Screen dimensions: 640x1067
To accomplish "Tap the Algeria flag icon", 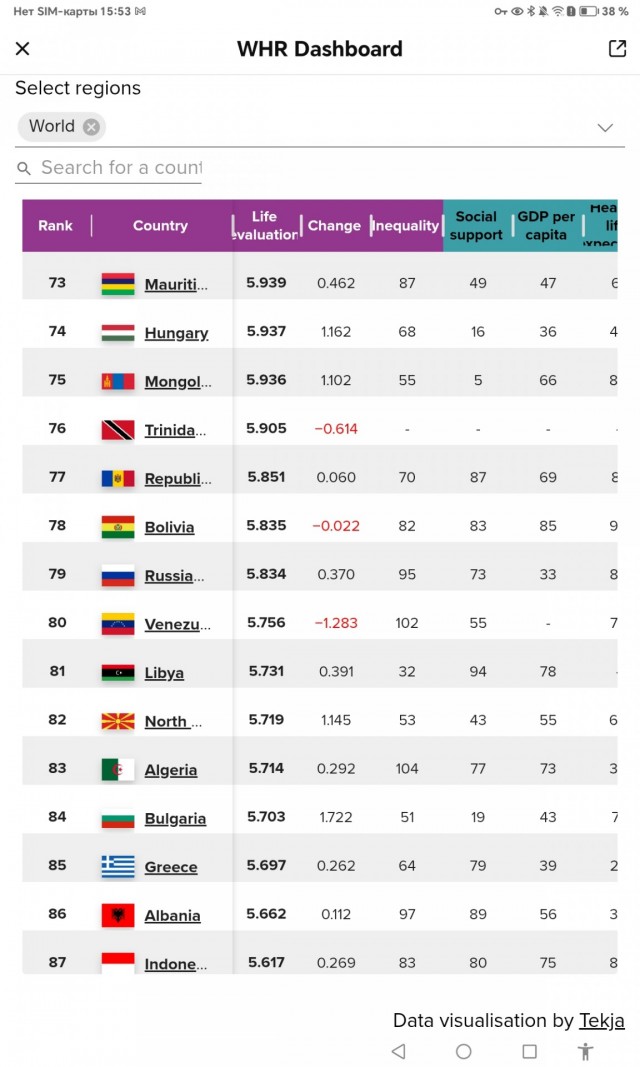I will coord(118,769).
